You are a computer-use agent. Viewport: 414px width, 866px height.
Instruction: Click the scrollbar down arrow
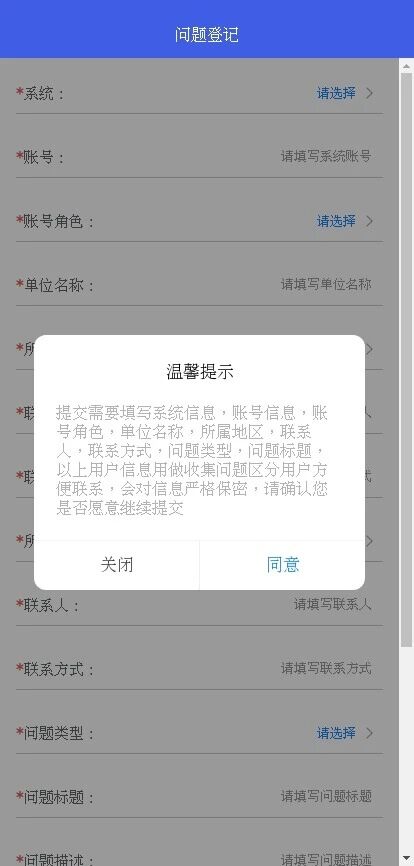406,859
